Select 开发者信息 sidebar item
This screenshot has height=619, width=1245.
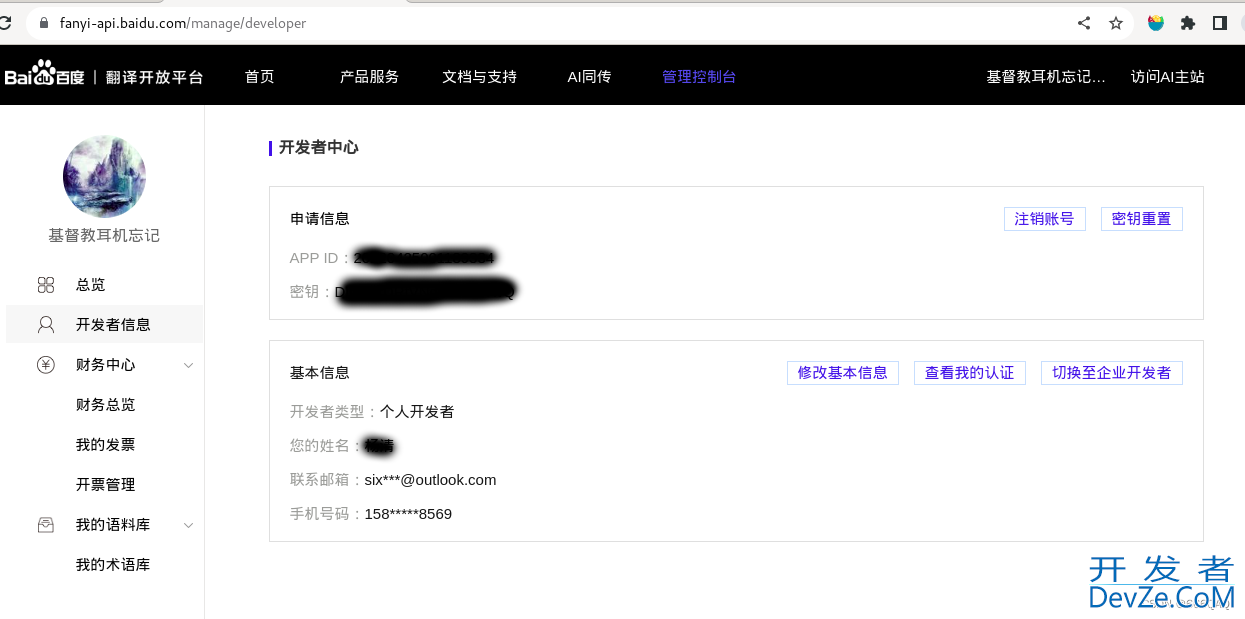click(104, 324)
